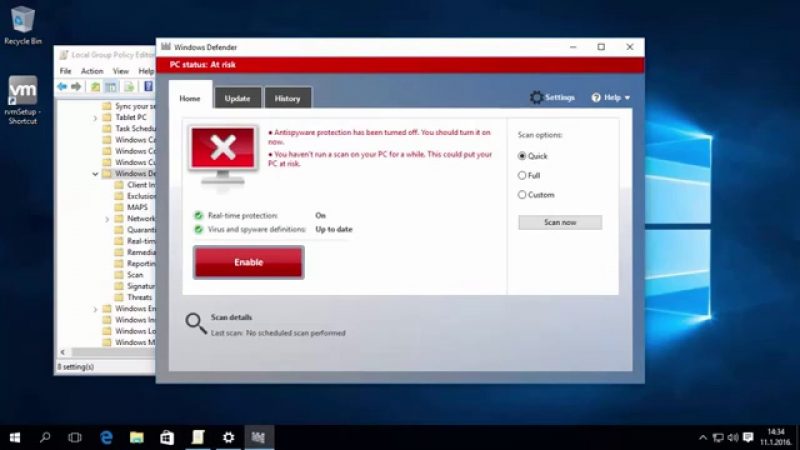Select the Task Schedu tree folder
The height and width of the screenshot is (450, 800).
tap(129, 129)
